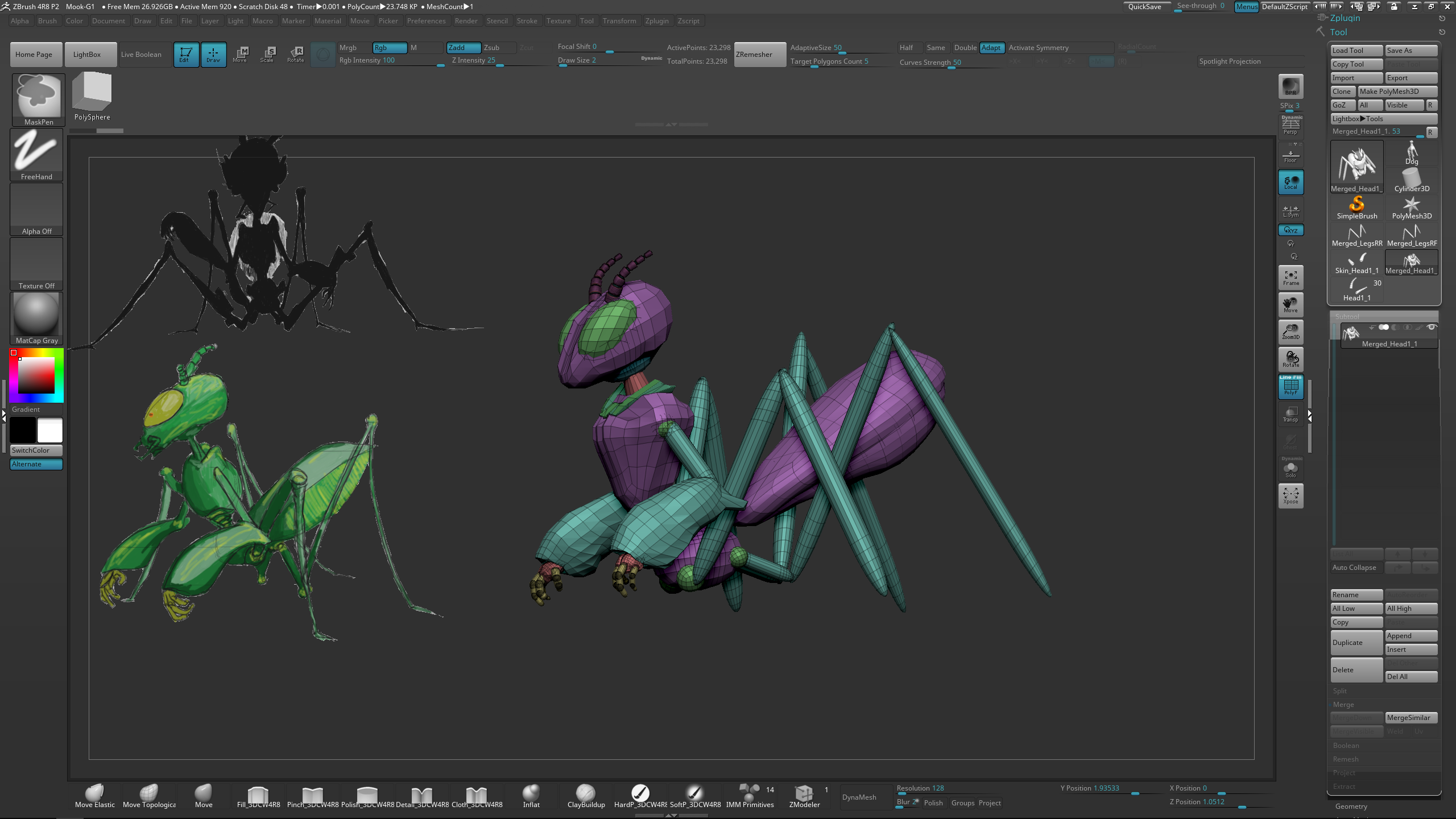Activate the Scale gizmo tool

click(x=267, y=54)
